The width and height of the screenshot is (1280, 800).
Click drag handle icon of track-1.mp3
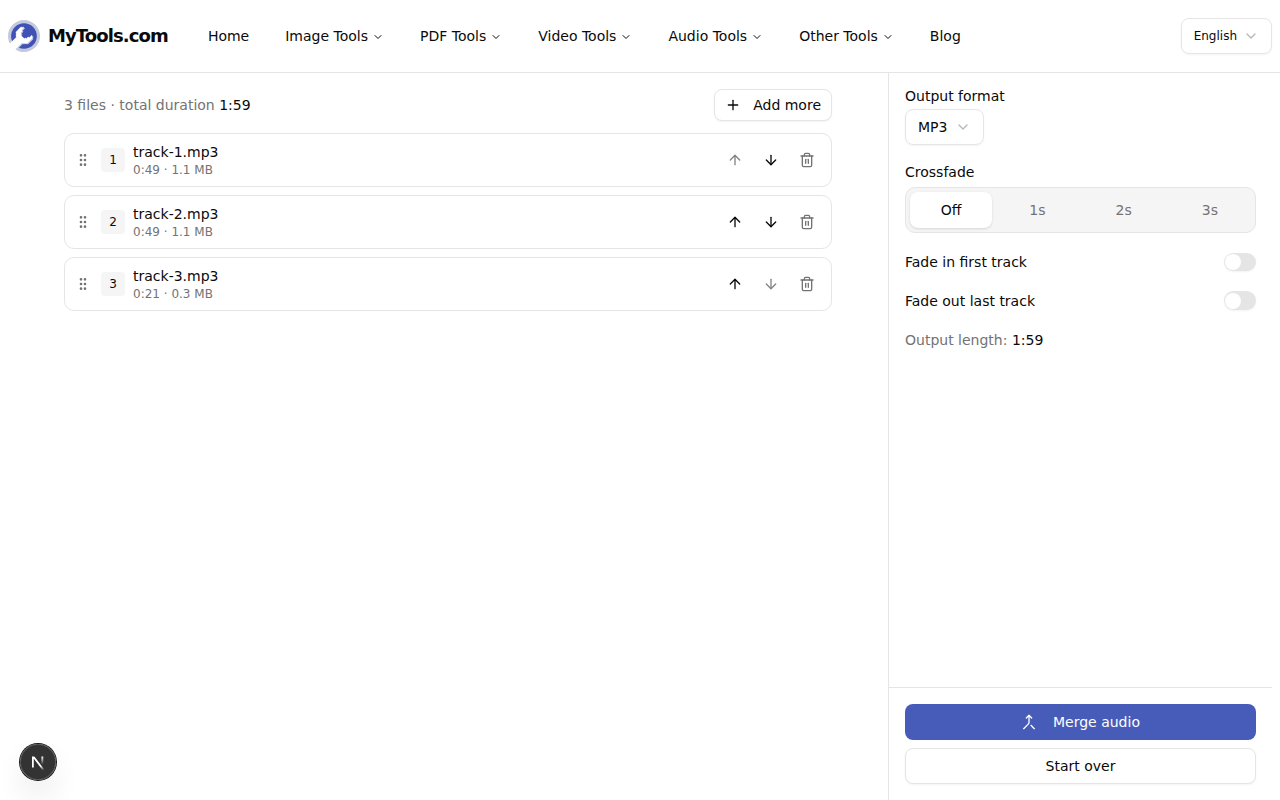click(83, 160)
